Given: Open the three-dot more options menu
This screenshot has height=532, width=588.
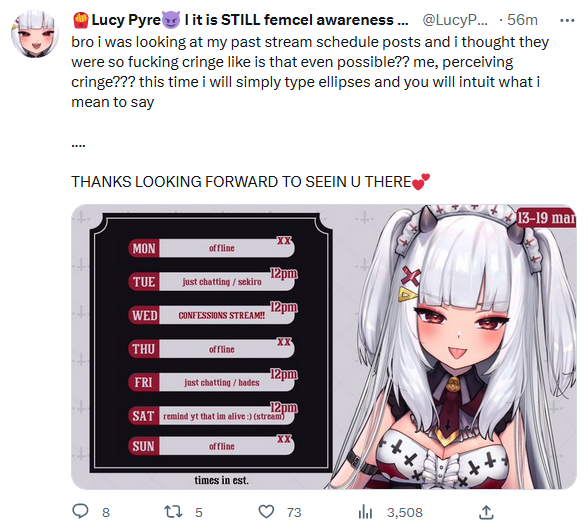Looking at the screenshot, I should coord(567,20).
